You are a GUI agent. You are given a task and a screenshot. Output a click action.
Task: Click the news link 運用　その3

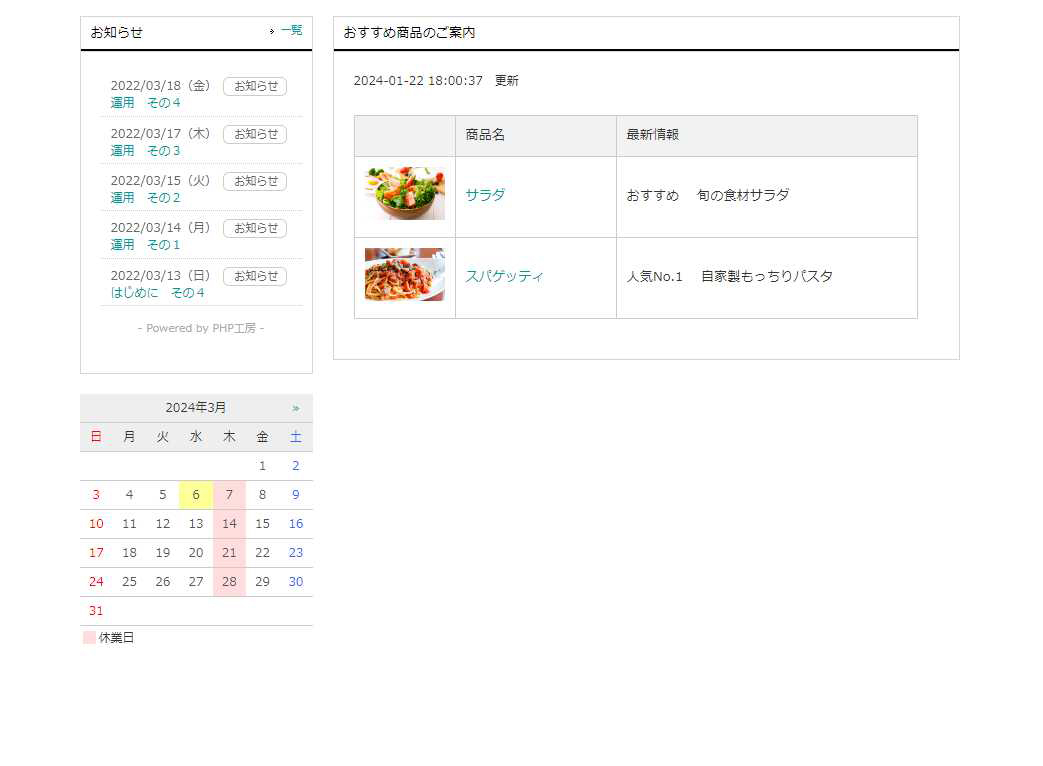(x=144, y=150)
